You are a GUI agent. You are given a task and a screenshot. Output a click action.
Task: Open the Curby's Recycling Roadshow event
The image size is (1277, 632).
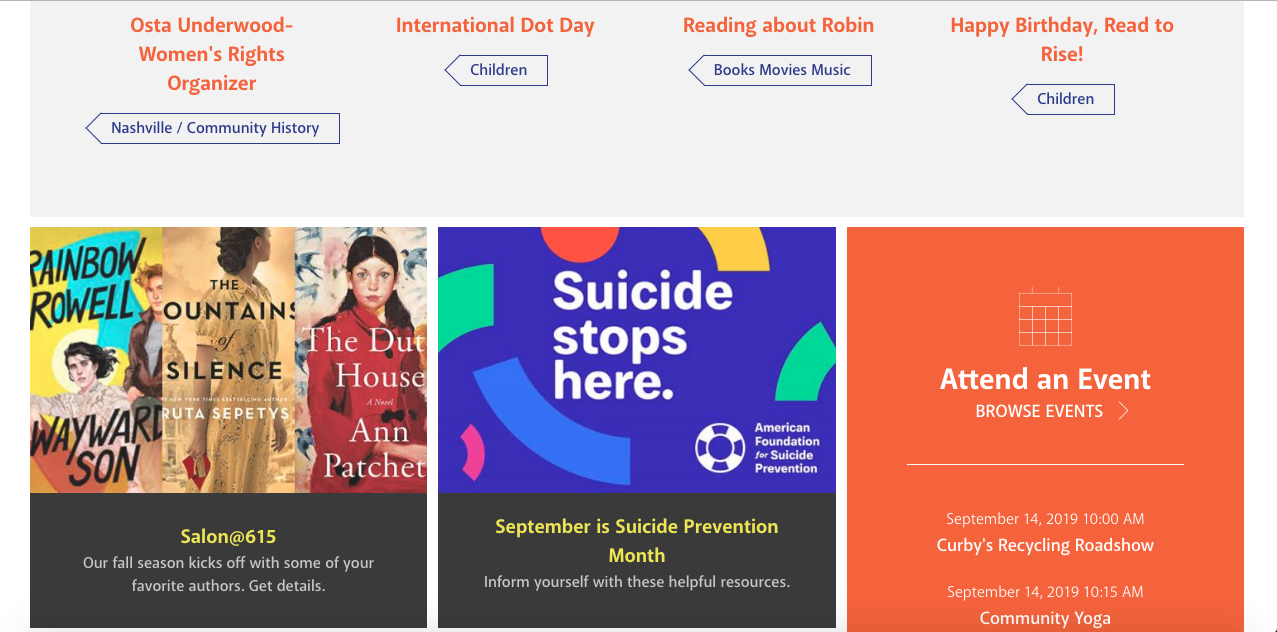(x=1045, y=545)
